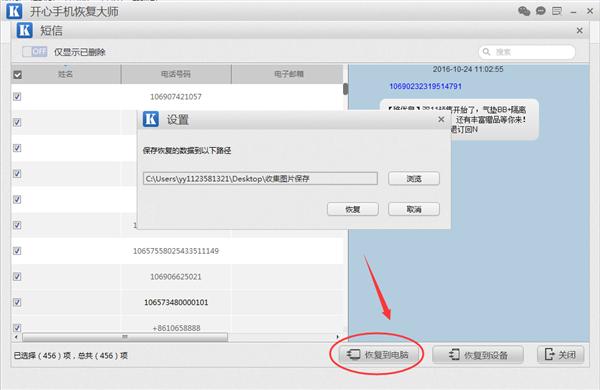Click the WeChat icon in title bar
Viewport: 600px width, 390px height.
click(x=524, y=11)
